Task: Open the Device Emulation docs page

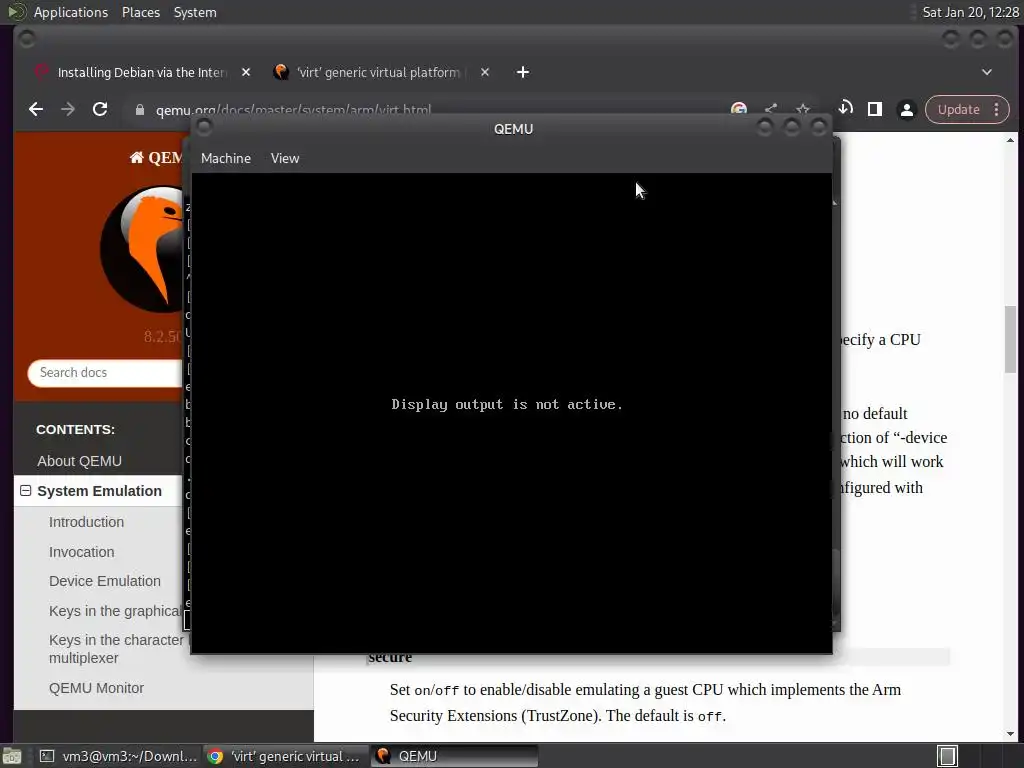Action: click(x=104, y=581)
